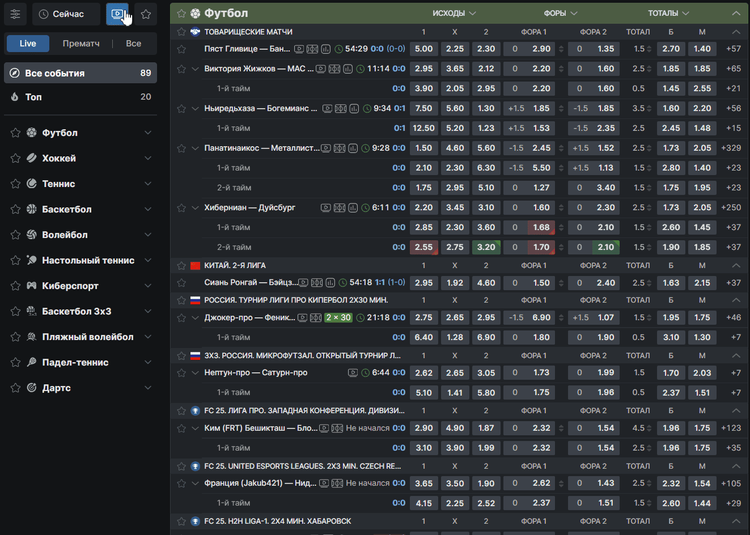
Task: Select the green-highlighted 3.20 odds in Хиберниан 2-й тайм
Action: point(486,247)
